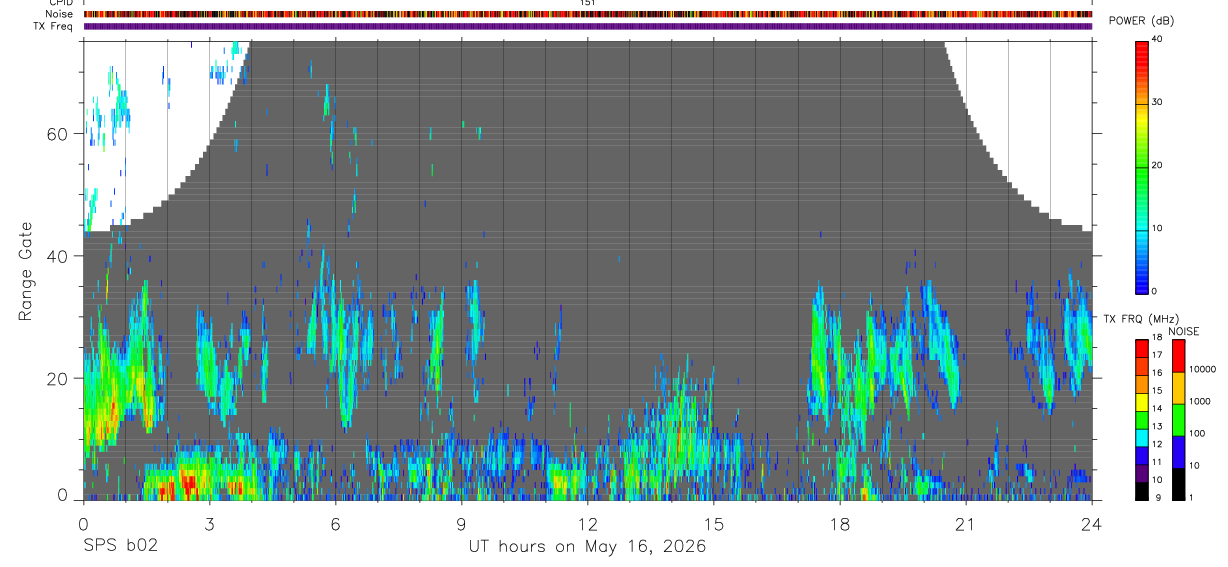This screenshot has height=567, width=1228.
Task: Click the "SPS b02" beam label
Action: pyautogui.click(x=120, y=546)
